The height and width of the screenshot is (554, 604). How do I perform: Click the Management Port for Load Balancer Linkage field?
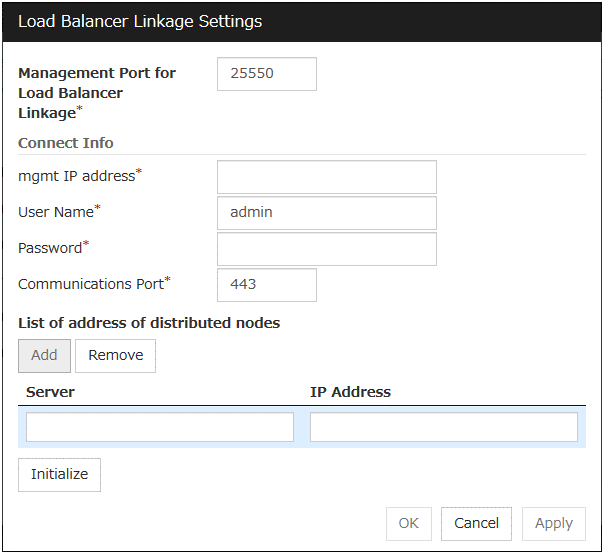pos(266,74)
